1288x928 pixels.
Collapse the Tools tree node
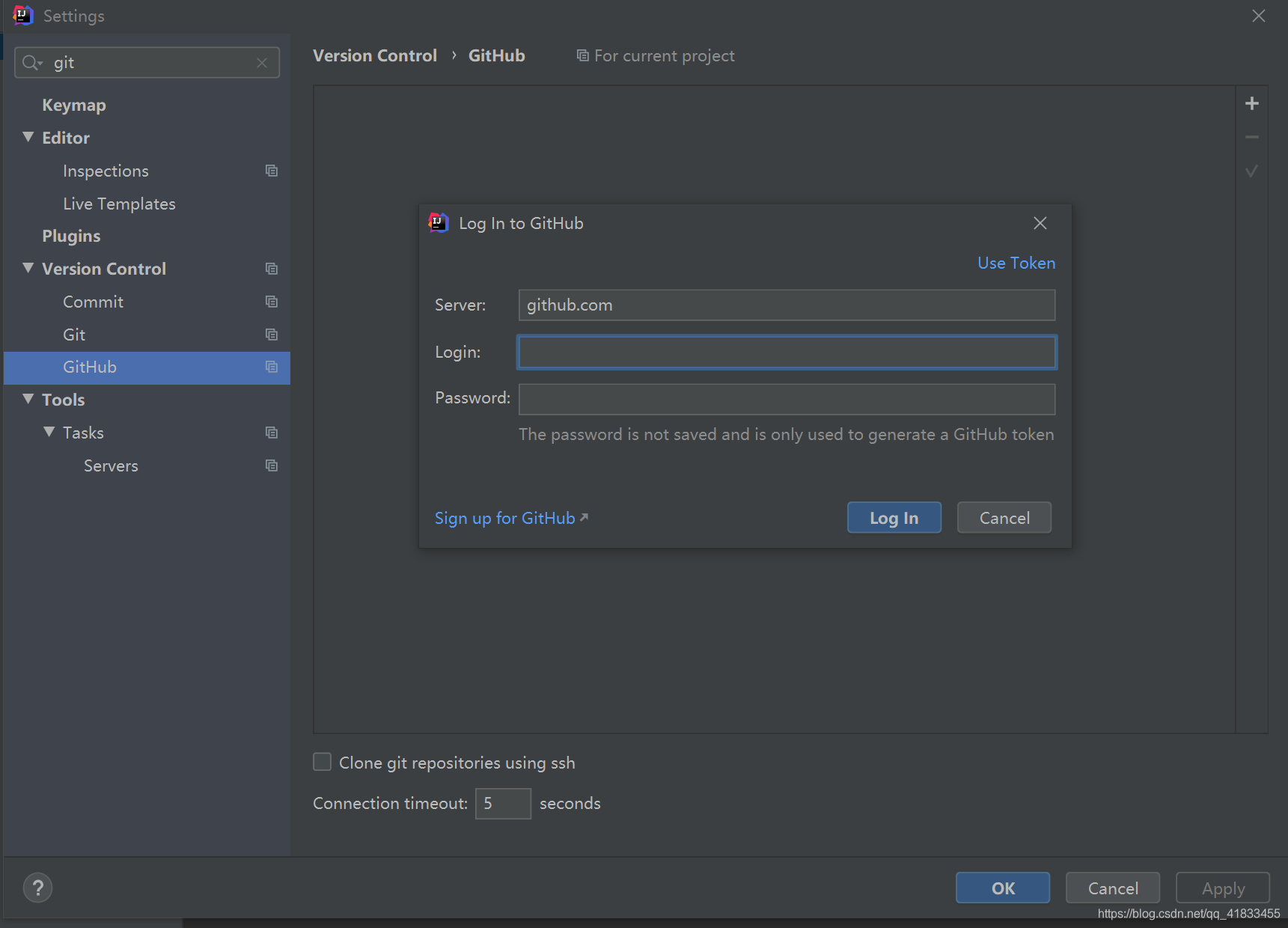pos(28,399)
